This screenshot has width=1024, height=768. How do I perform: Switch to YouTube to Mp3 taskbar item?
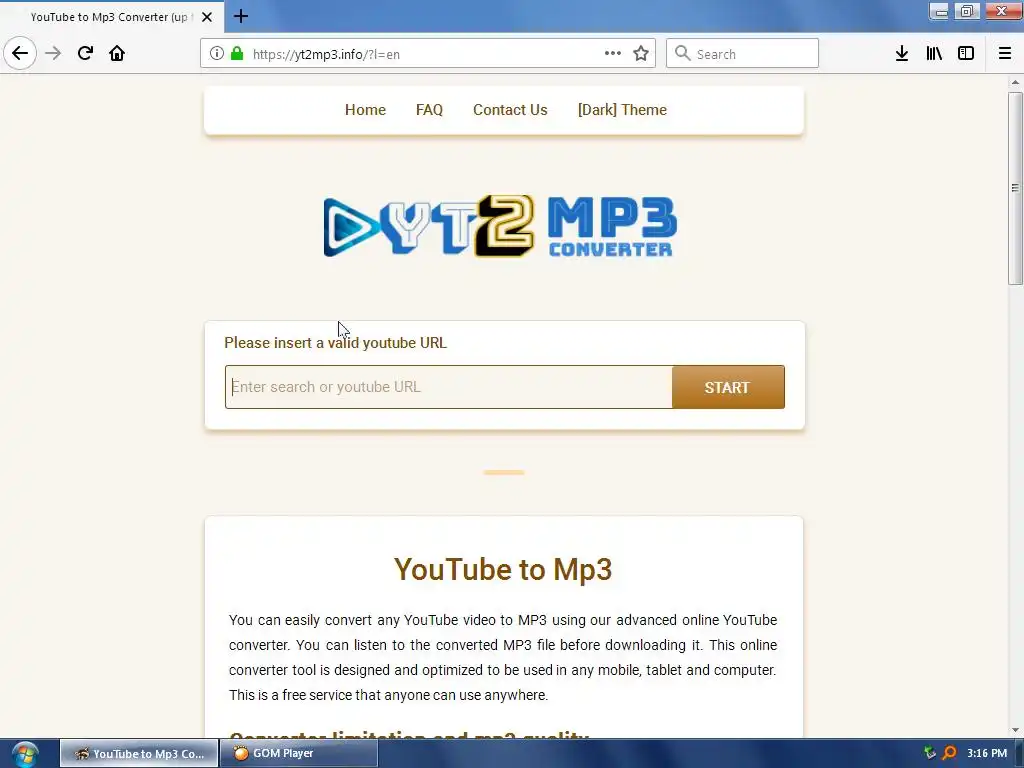pyautogui.click(x=139, y=754)
